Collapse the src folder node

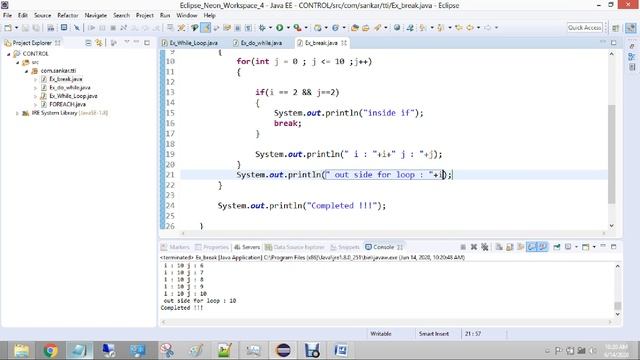[x=18, y=62]
